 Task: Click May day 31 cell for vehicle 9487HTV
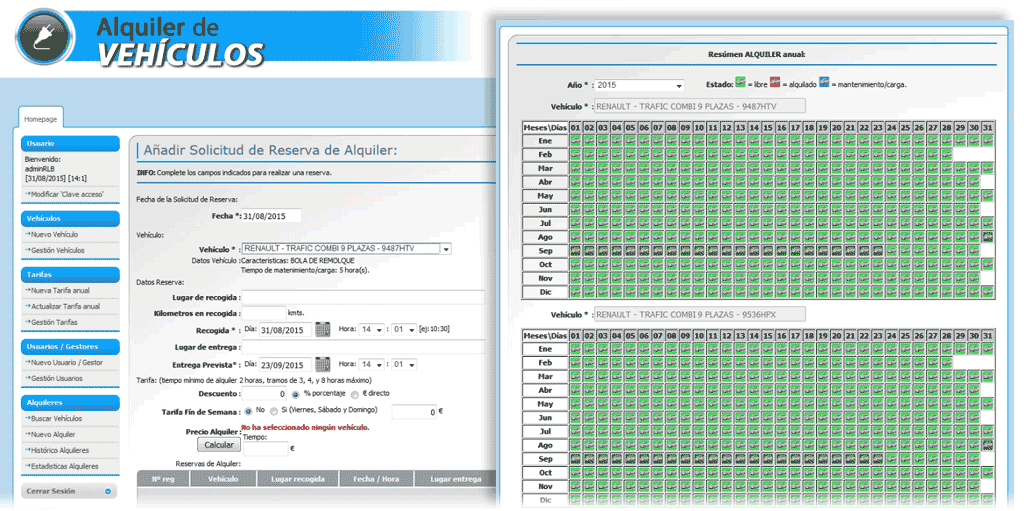(987, 195)
